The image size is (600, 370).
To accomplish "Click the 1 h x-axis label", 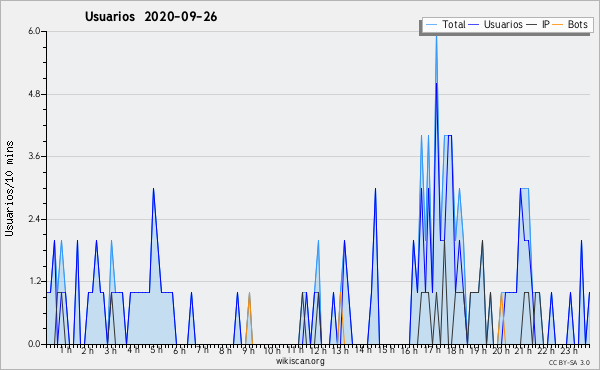I will [x=65, y=350].
